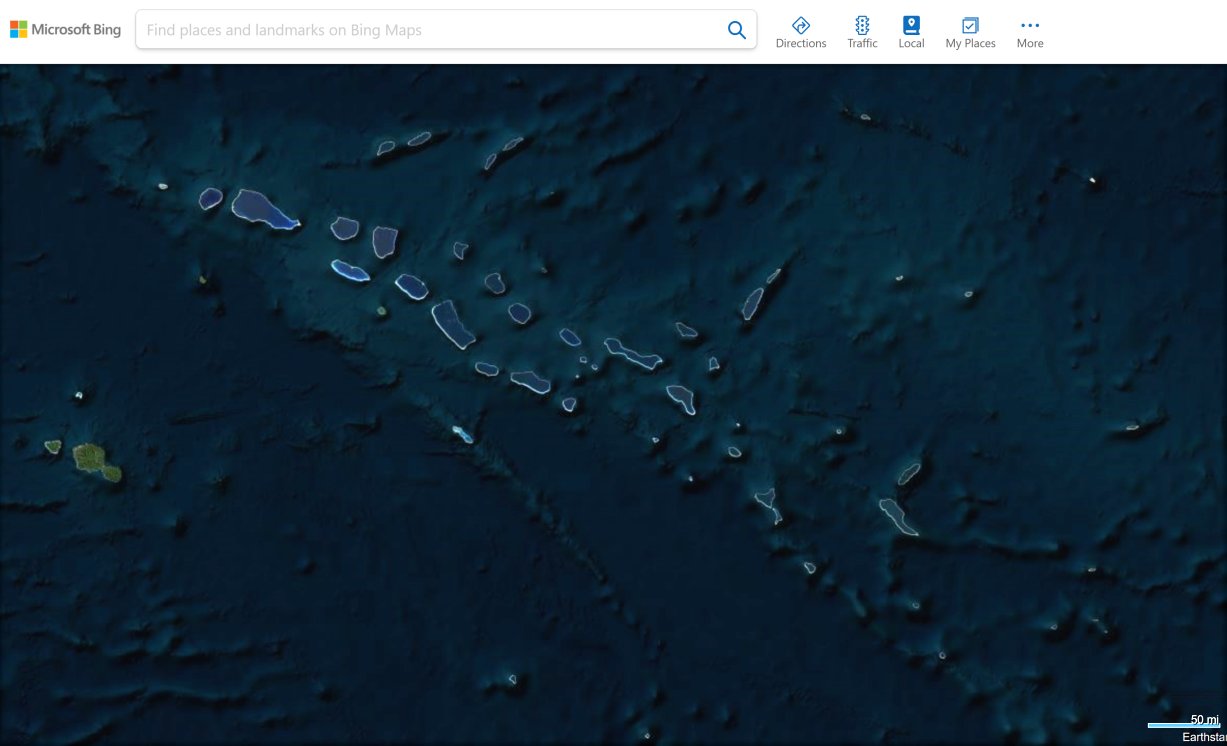Click the rounded atoll just west of the largest atoll
1227x746 pixels.
pos(210,199)
